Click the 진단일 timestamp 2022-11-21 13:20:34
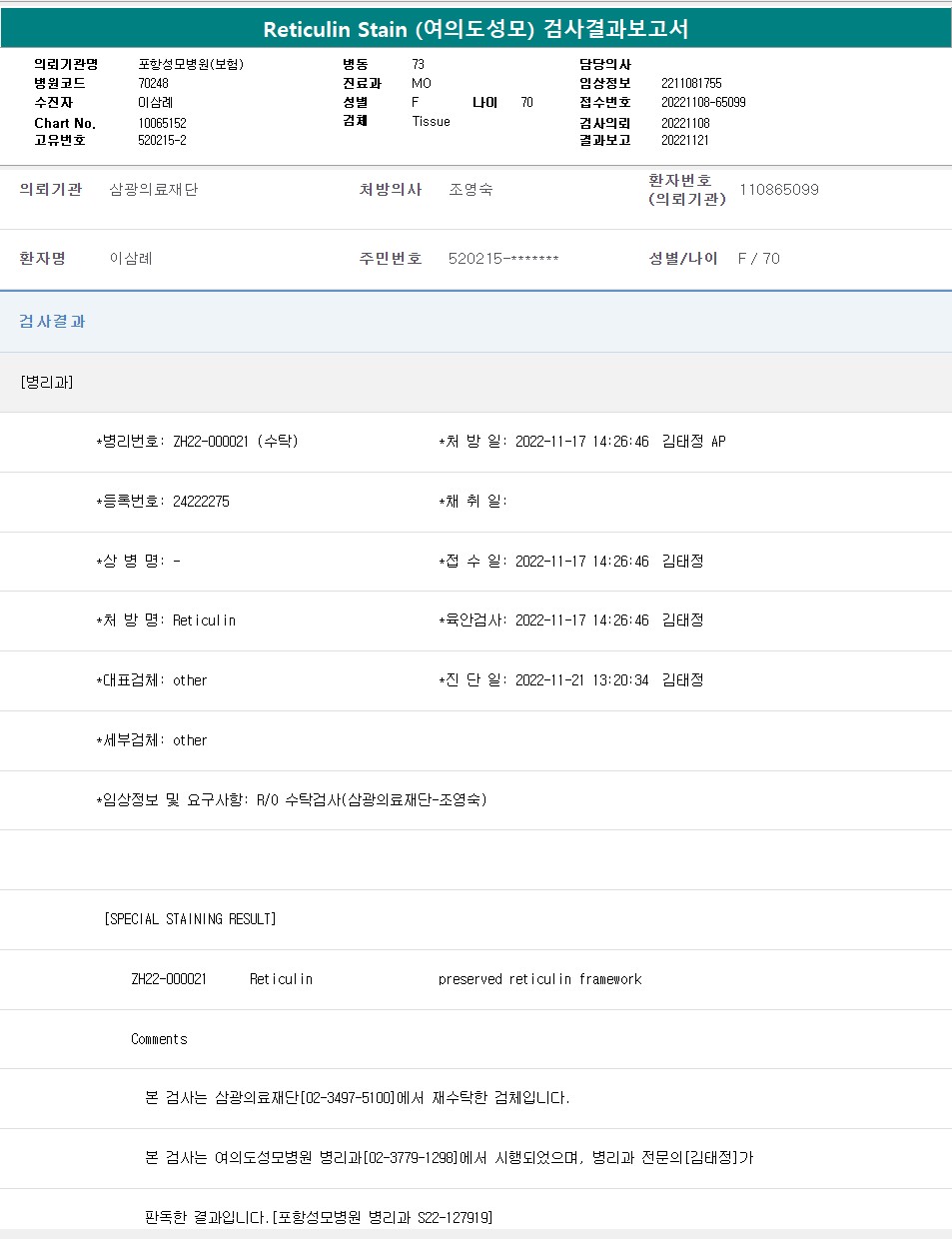Viewport: 952px width, 1239px height. click(581, 680)
